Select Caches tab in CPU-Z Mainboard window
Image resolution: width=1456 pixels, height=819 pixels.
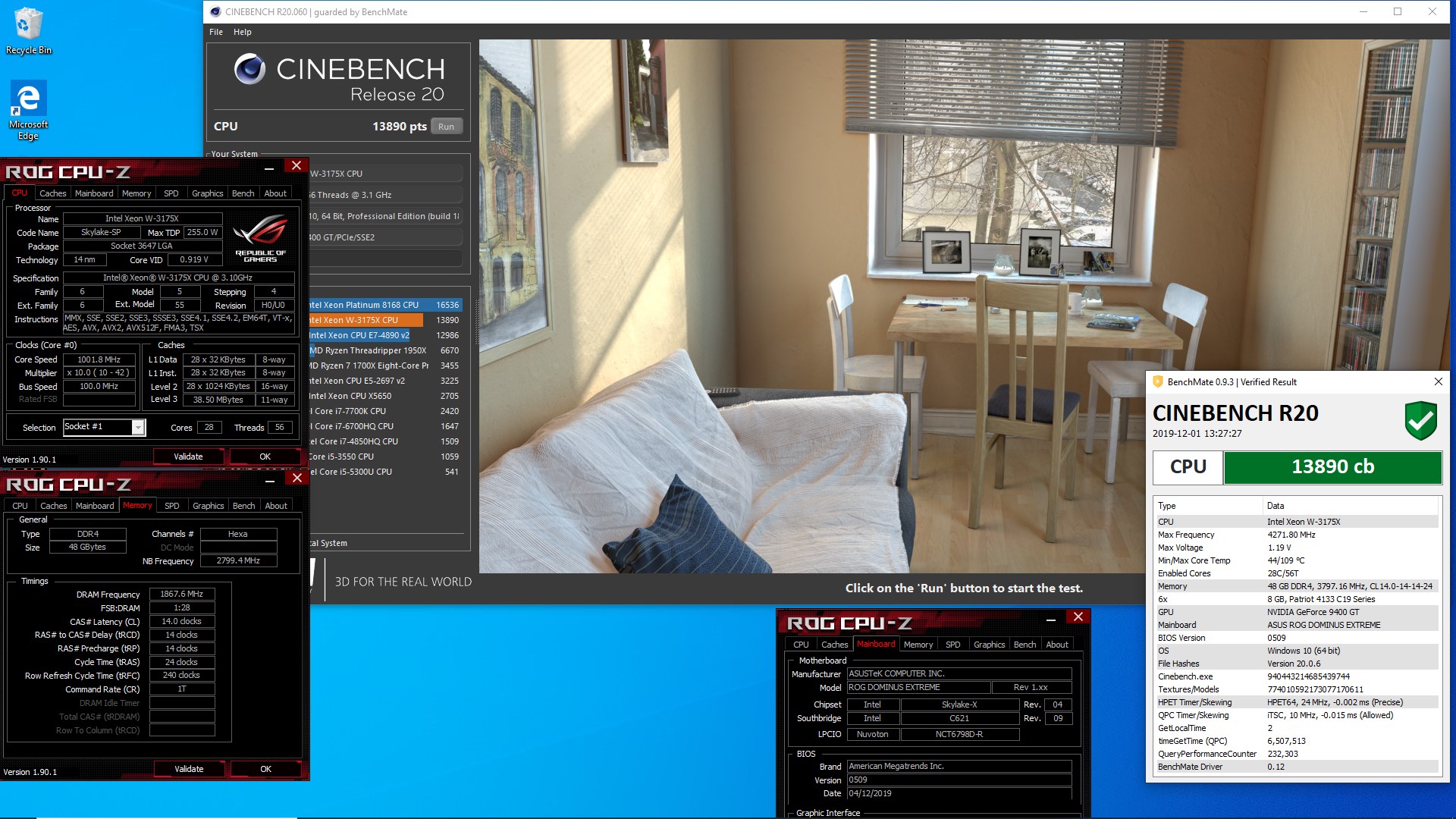coord(835,645)
